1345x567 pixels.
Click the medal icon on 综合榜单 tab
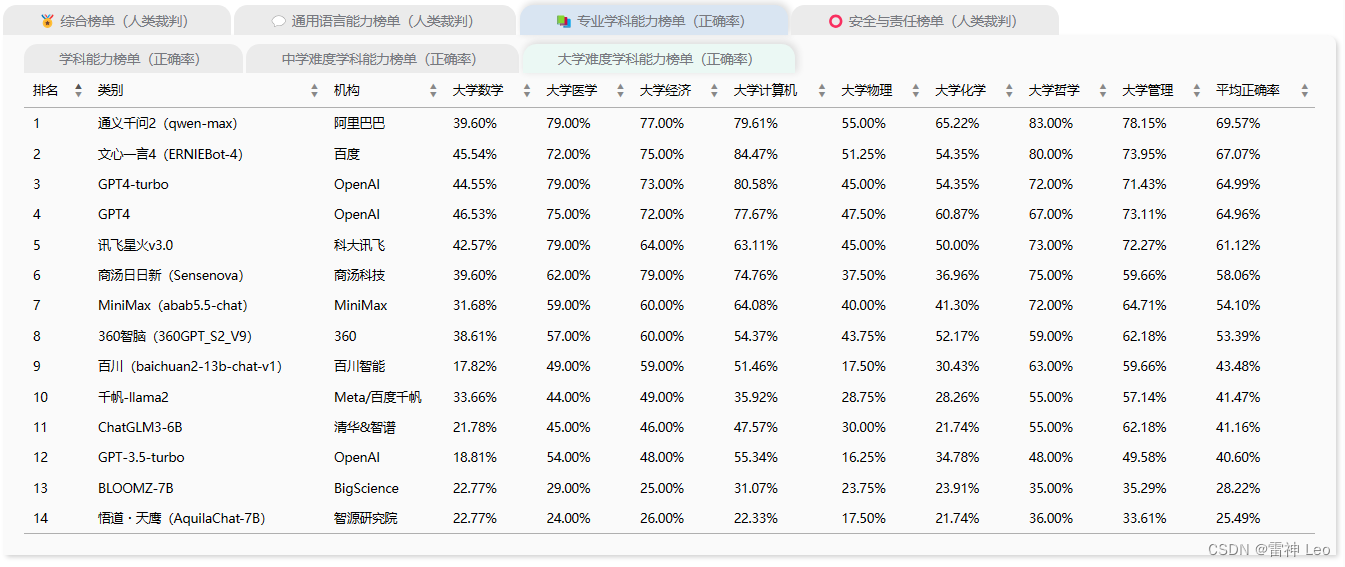coord(47,21)
